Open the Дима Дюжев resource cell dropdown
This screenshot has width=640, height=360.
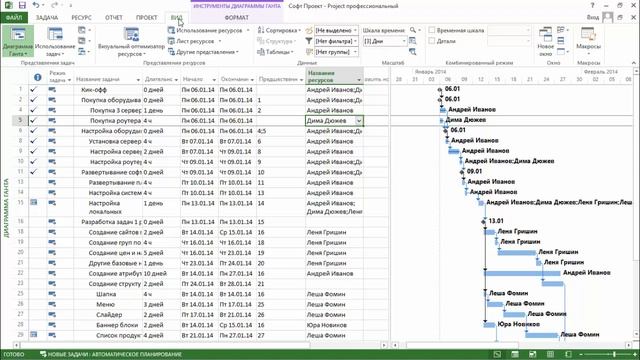359,120
